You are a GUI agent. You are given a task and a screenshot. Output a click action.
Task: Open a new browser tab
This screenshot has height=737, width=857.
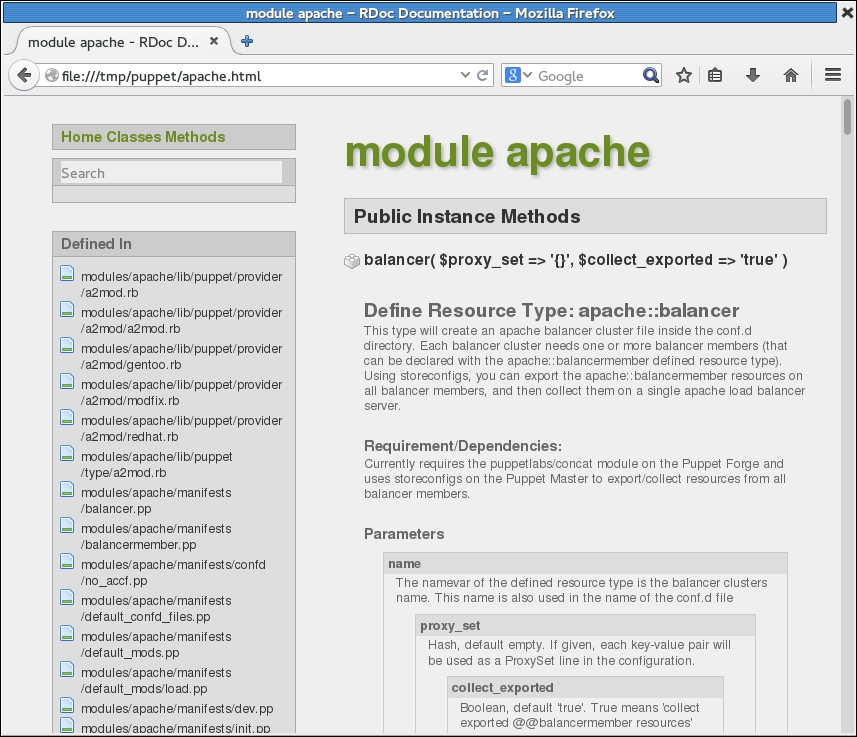coord(247,41)
